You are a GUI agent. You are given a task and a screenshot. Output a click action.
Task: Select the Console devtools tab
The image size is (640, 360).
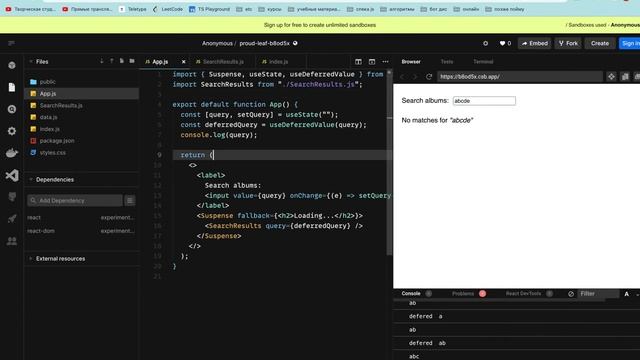pos(411,294)
